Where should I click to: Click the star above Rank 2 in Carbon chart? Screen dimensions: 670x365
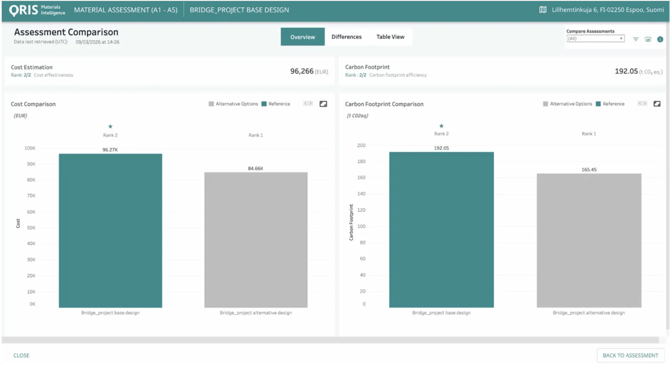click(441, 126)
